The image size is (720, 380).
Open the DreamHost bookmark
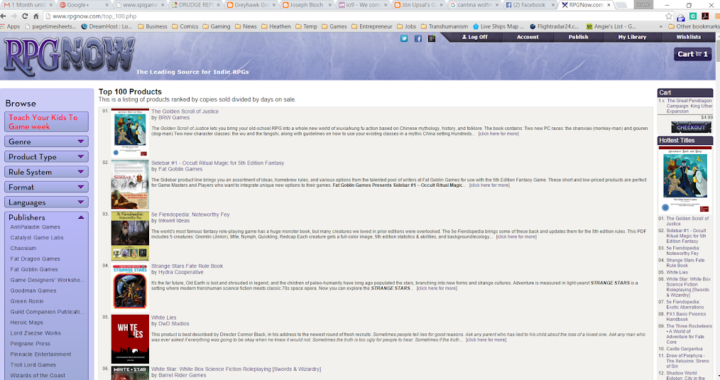[x=107, y=27]
